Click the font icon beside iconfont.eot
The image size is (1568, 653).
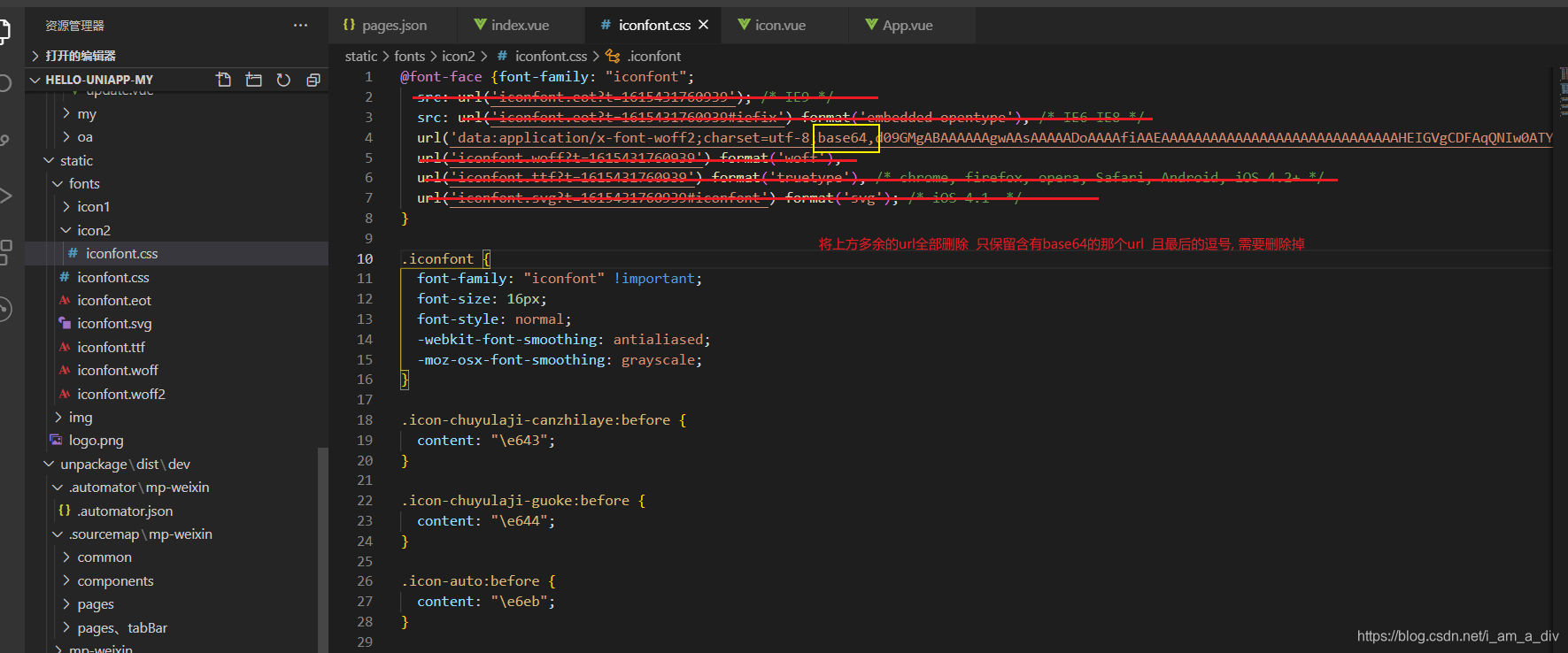65,300
